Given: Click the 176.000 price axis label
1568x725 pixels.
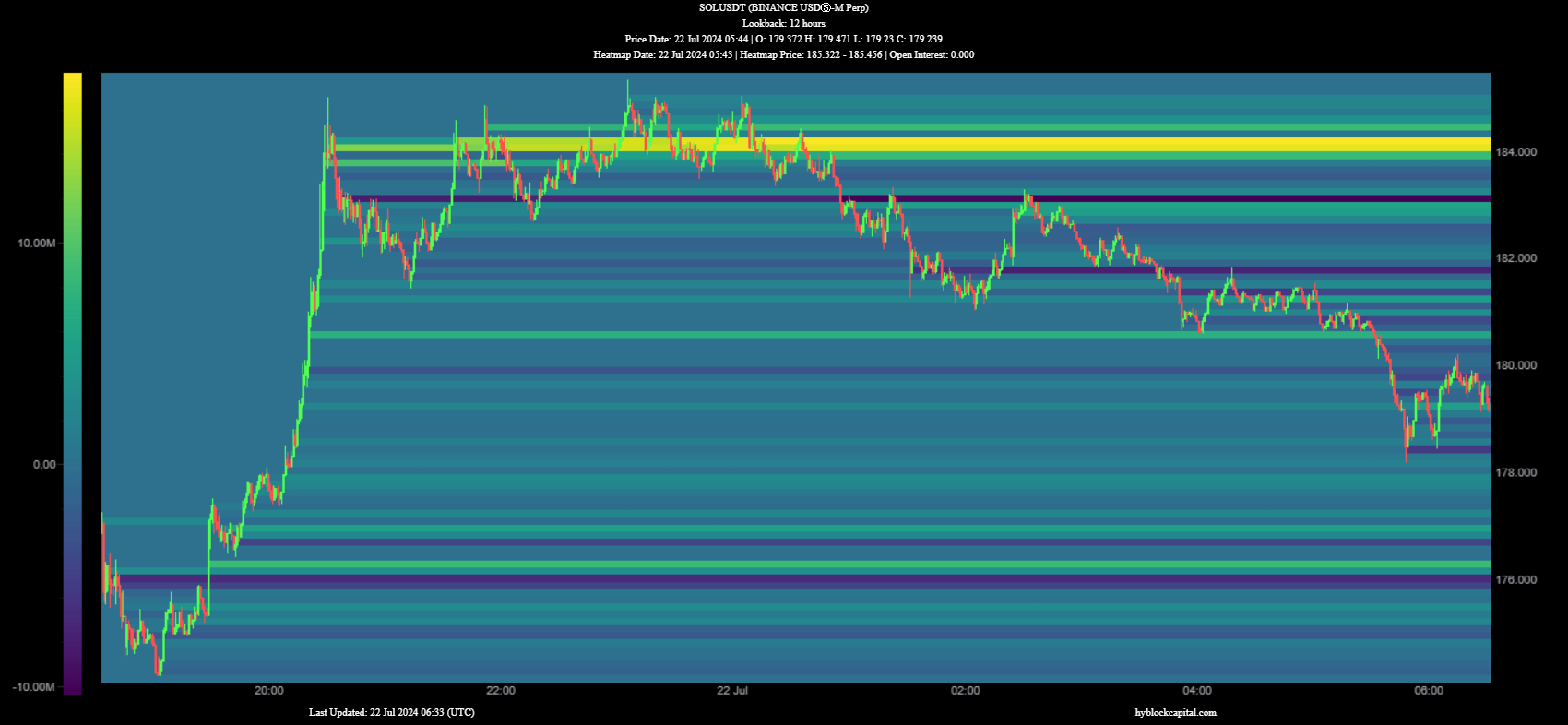Looking at the screenshot, I should pyautogui.click(x=1516, y=579).
